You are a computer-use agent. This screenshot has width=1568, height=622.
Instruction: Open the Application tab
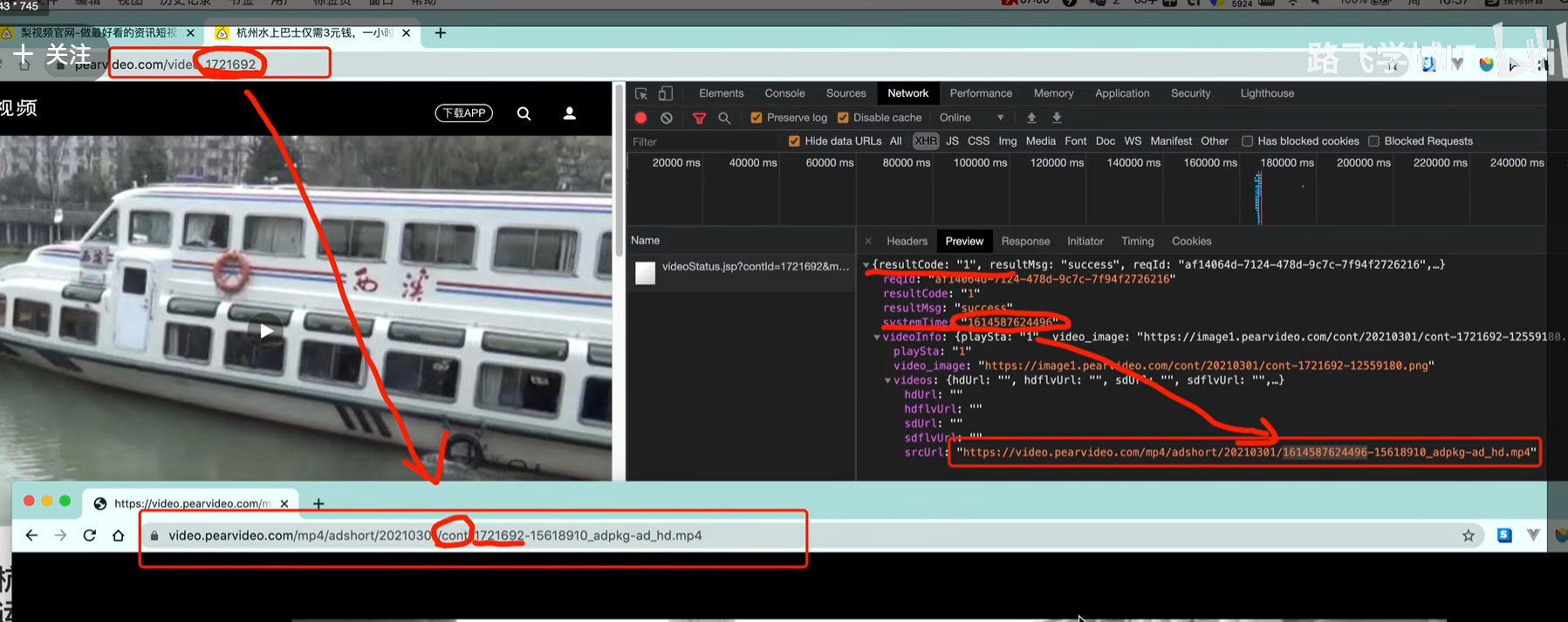(1122, 93)
